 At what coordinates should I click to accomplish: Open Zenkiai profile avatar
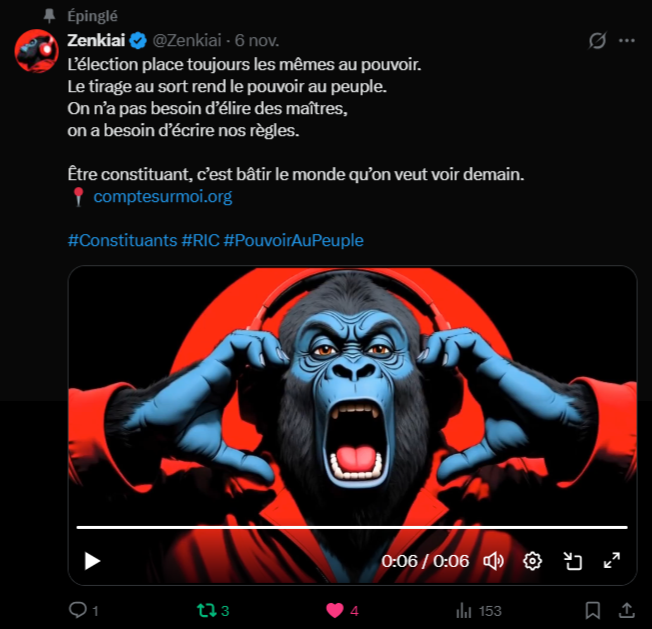pyautogui.click(x=36, y=49)
